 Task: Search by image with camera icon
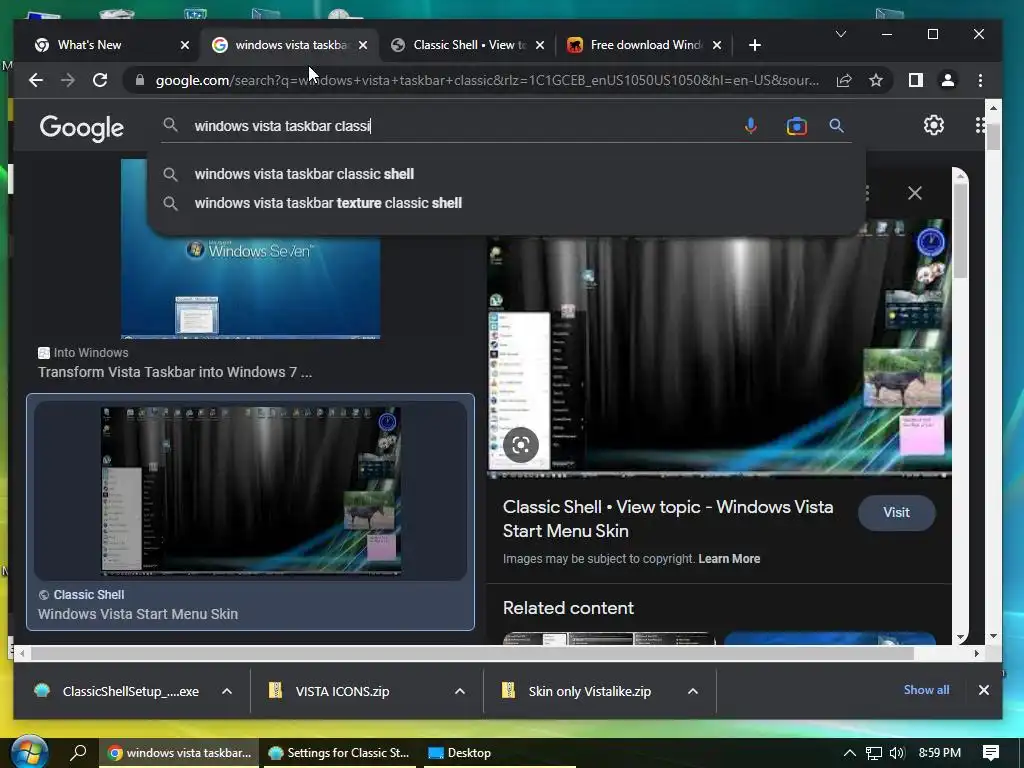[x=796, y=125]
